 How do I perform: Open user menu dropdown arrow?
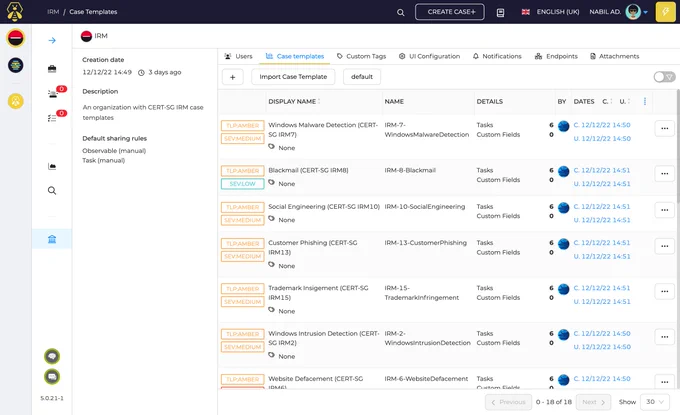[645, 12]
